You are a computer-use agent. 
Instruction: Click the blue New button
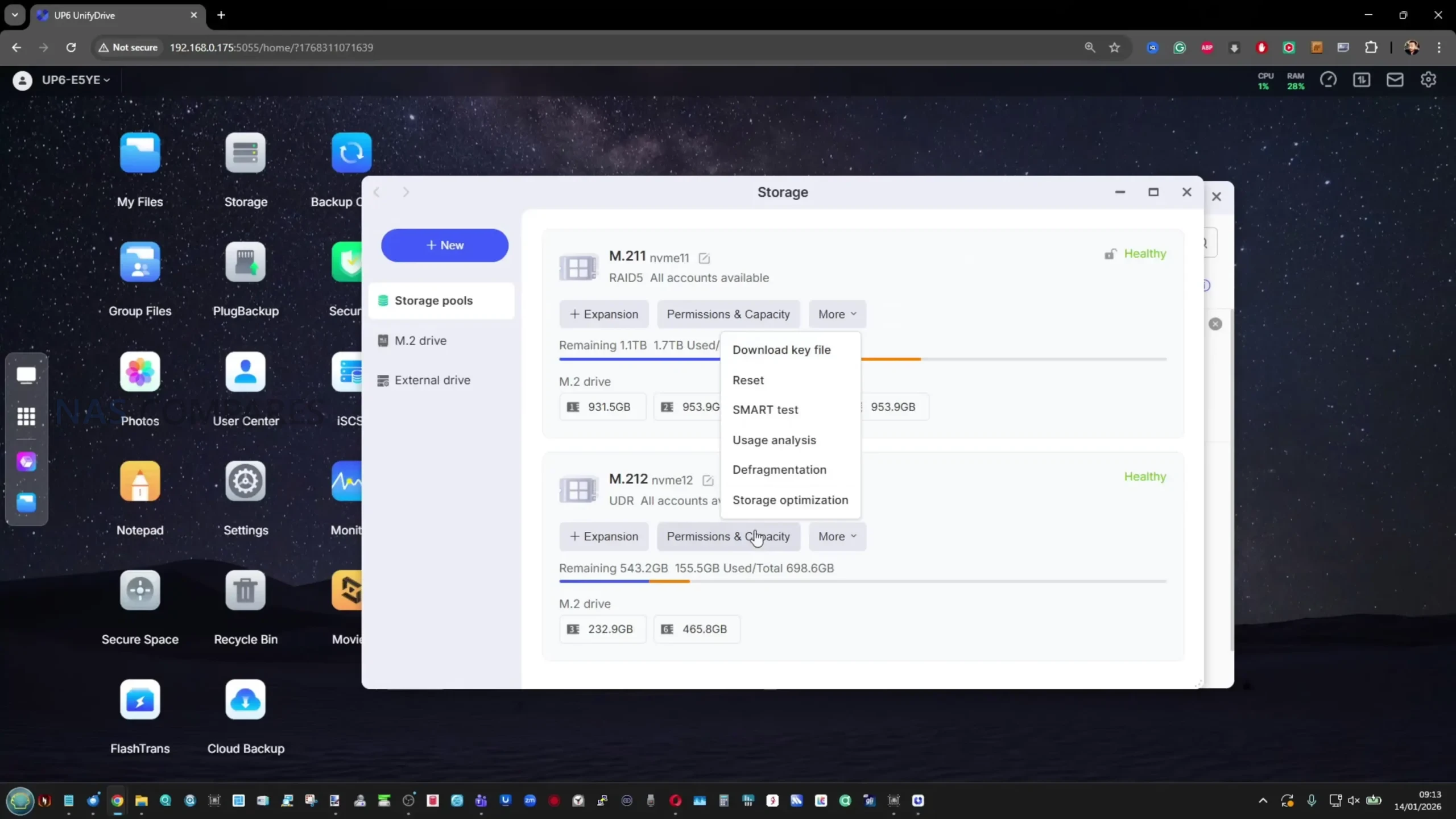pos(444,245)
